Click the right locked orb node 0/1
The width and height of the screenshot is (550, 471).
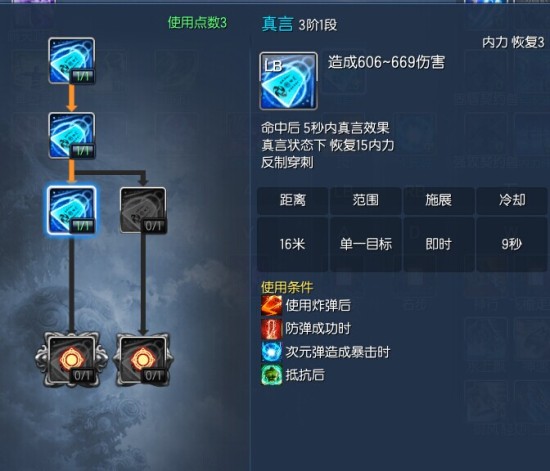(x=143, y=360)
